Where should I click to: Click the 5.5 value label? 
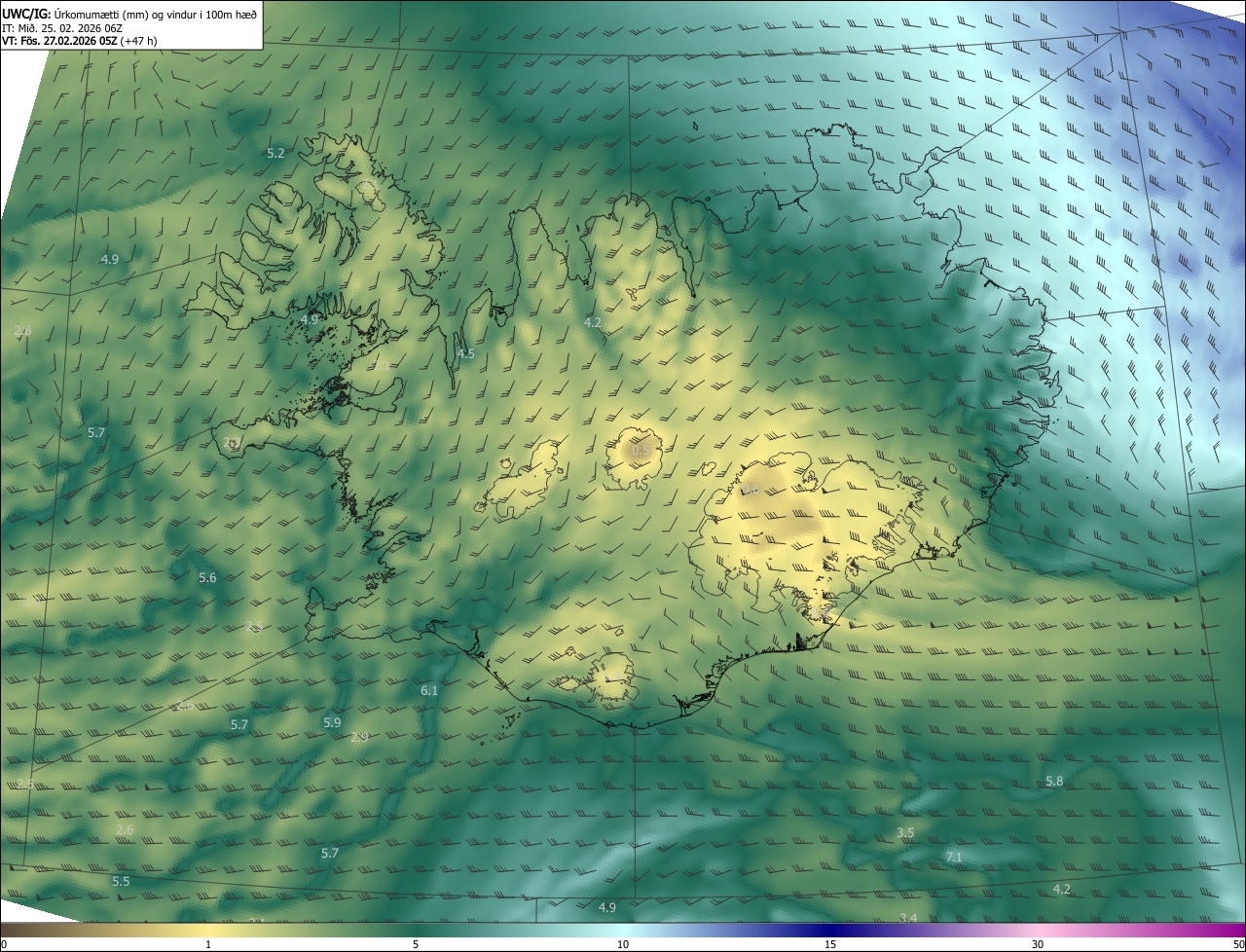pos(121,881)
